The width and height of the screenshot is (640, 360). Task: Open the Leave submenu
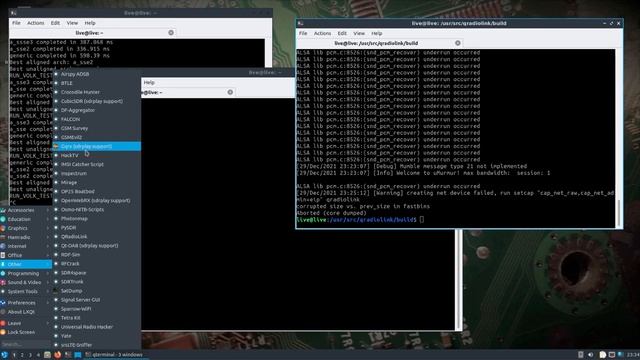coord(26,323)
